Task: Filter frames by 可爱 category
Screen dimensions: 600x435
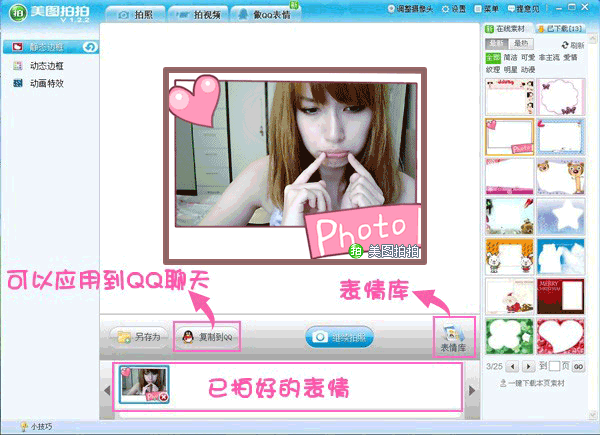Action: tap(528, 57)
